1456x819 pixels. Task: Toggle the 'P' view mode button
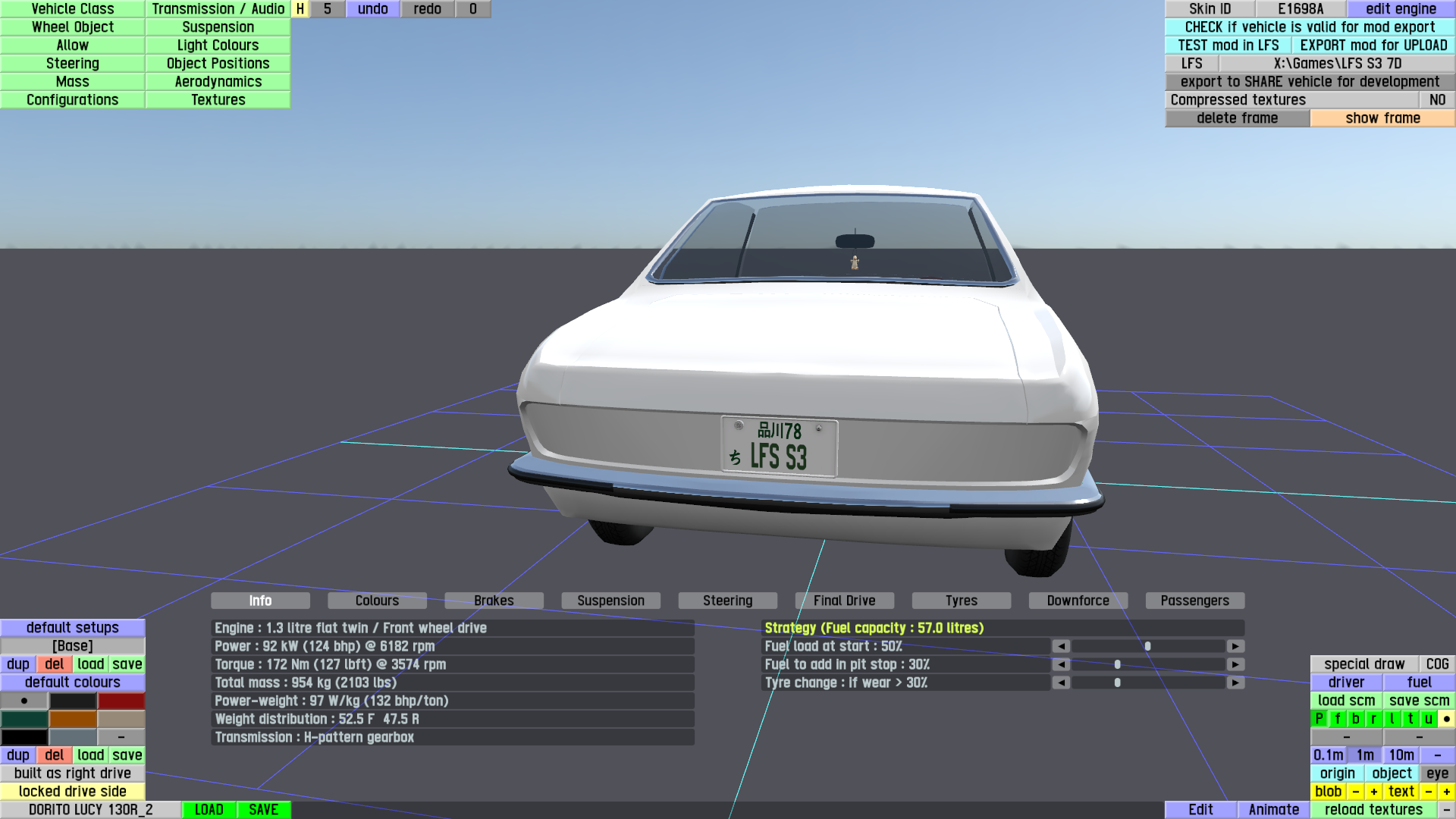tap(1319, 719)
